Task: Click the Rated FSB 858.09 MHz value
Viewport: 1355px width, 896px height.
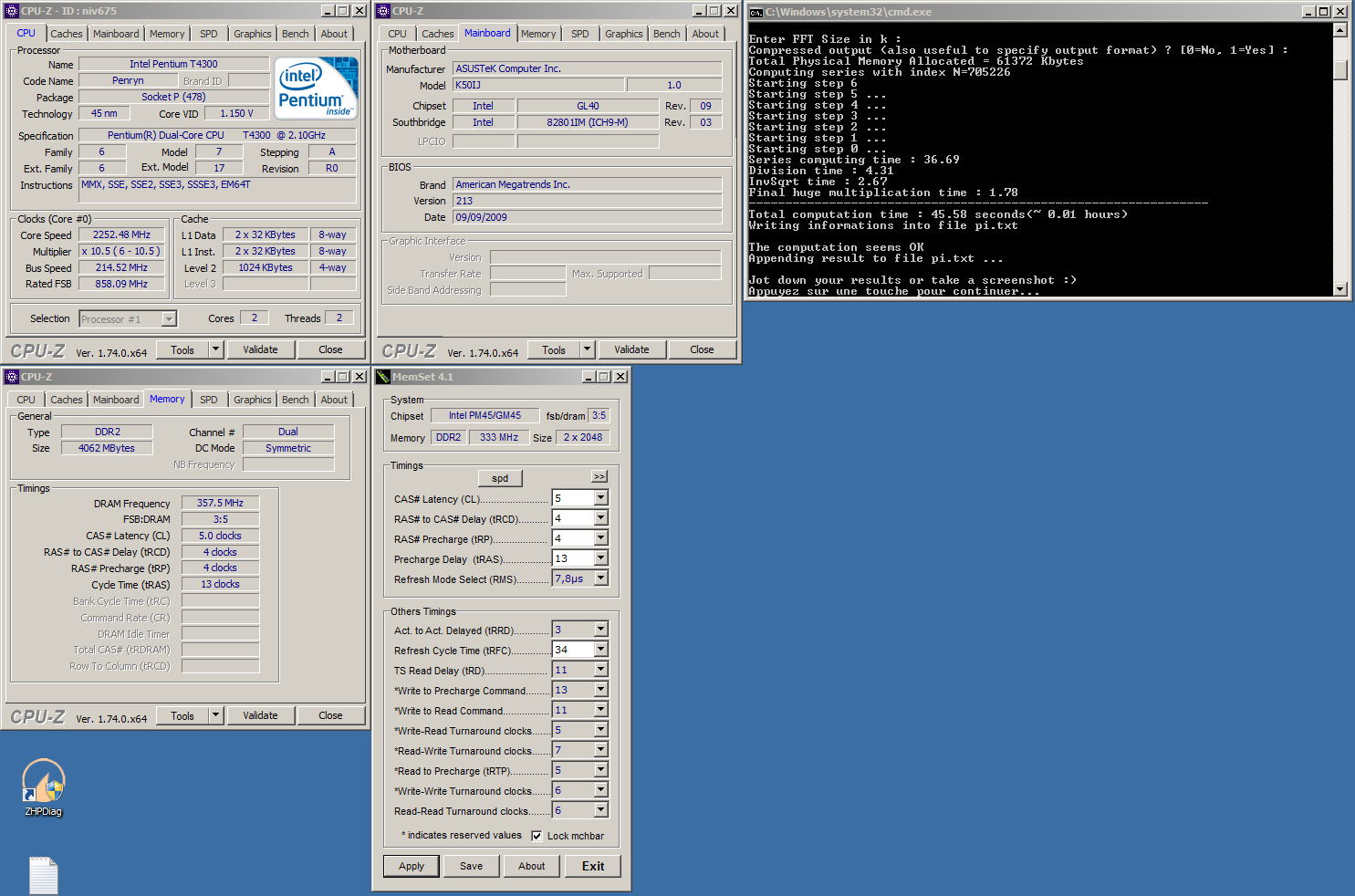Action: 121,284
